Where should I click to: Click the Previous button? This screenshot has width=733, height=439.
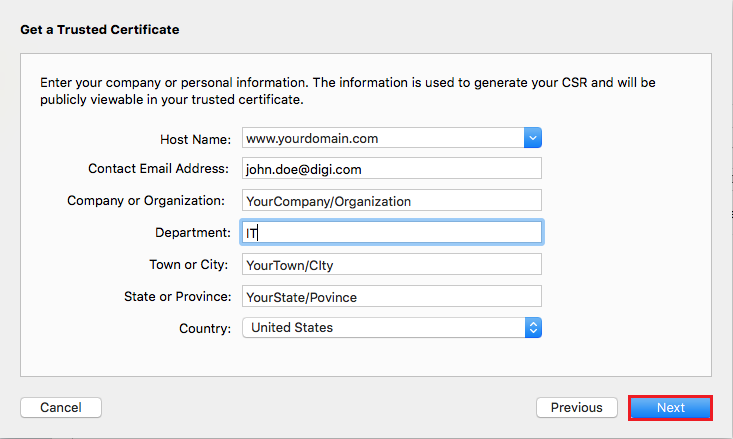pos(576,407)
